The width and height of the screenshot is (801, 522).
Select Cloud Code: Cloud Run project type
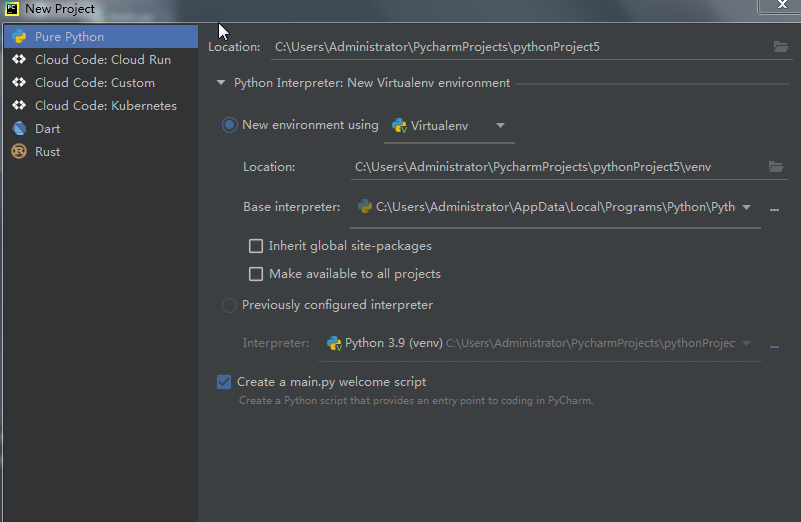[101, 60]
